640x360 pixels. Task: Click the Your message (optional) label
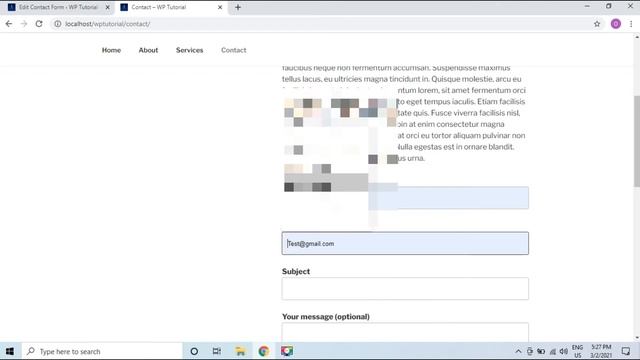click(326, 317)
